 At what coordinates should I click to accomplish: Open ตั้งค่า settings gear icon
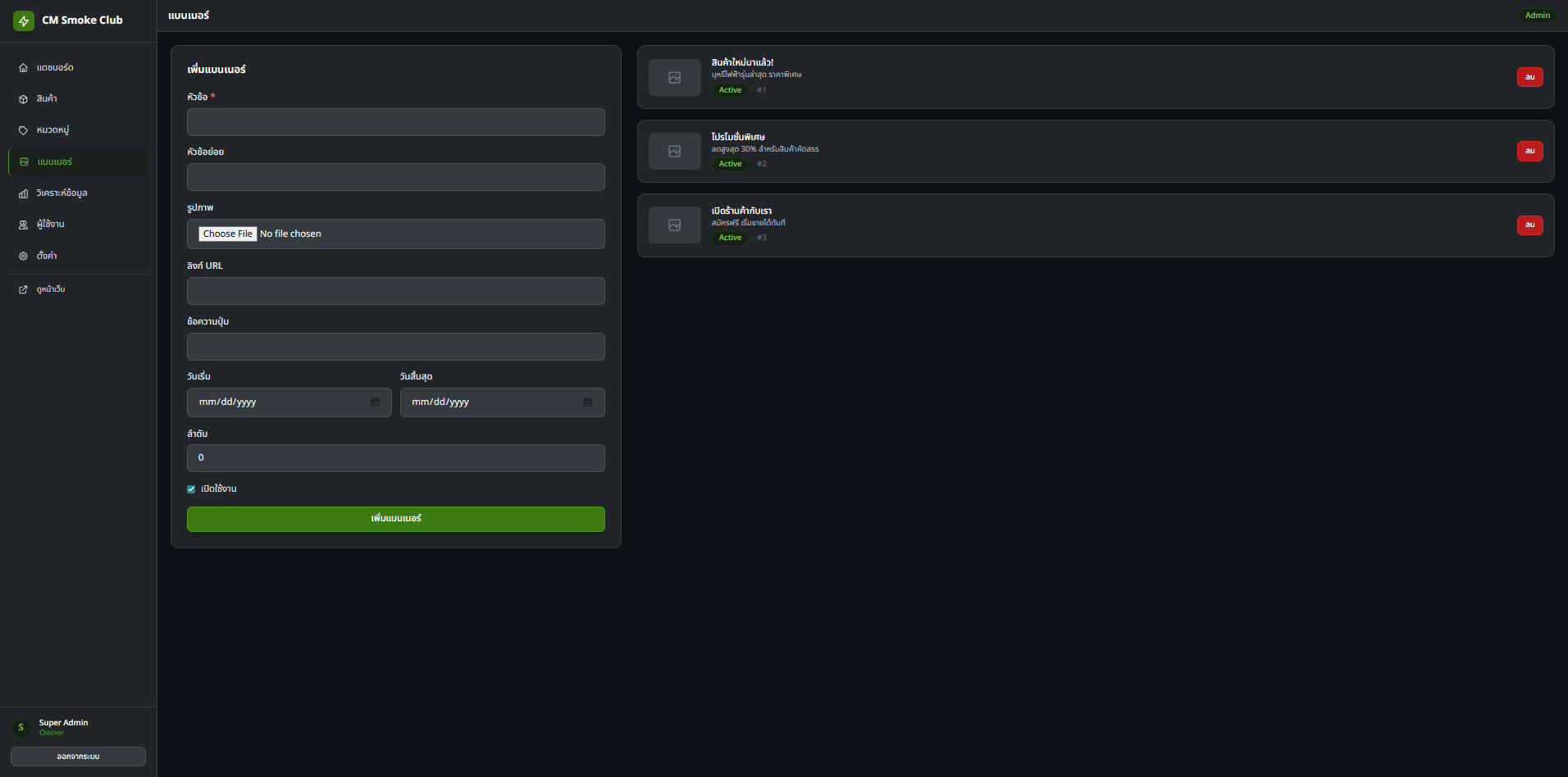[23, 256]
